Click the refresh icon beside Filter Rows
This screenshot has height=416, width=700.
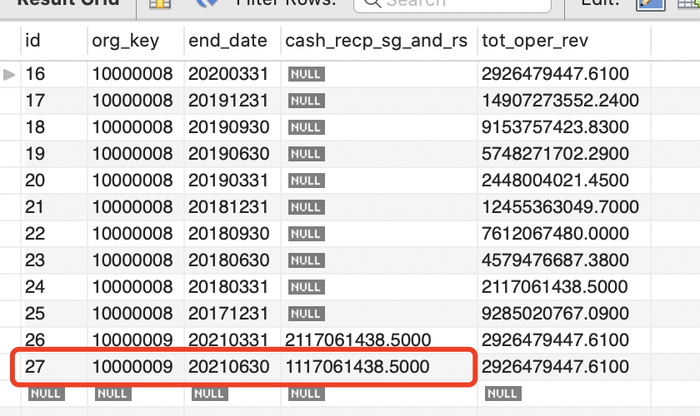pyautogui.click(x=206, y=4)
